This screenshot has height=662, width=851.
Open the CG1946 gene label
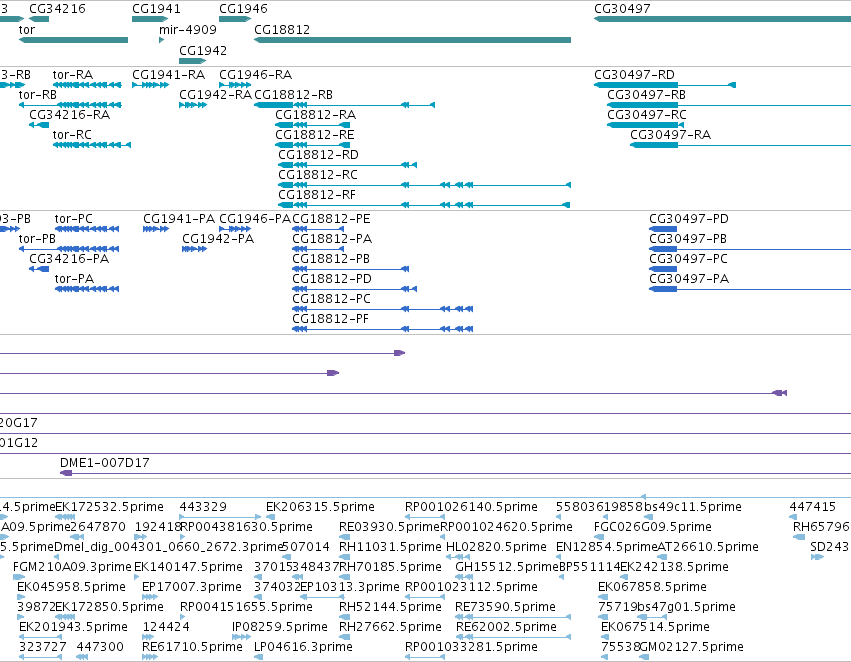point(243,9)
